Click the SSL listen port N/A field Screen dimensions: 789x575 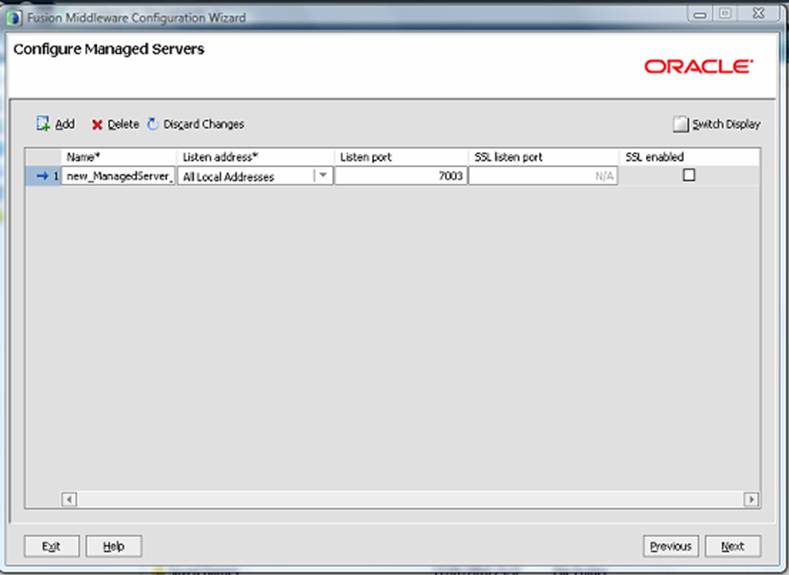543,176
